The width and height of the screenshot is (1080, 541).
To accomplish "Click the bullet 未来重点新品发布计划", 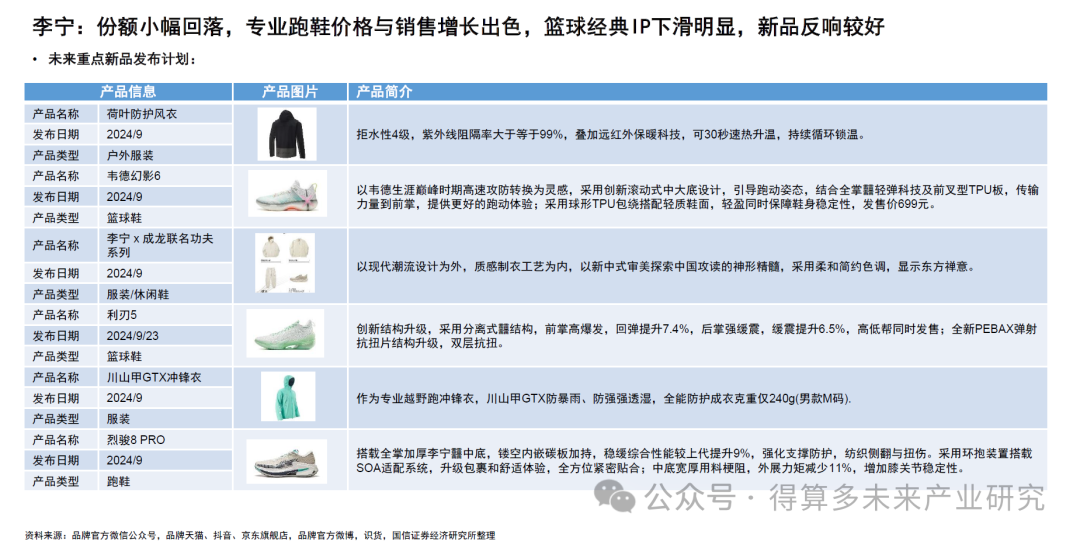I will (122, 59).
